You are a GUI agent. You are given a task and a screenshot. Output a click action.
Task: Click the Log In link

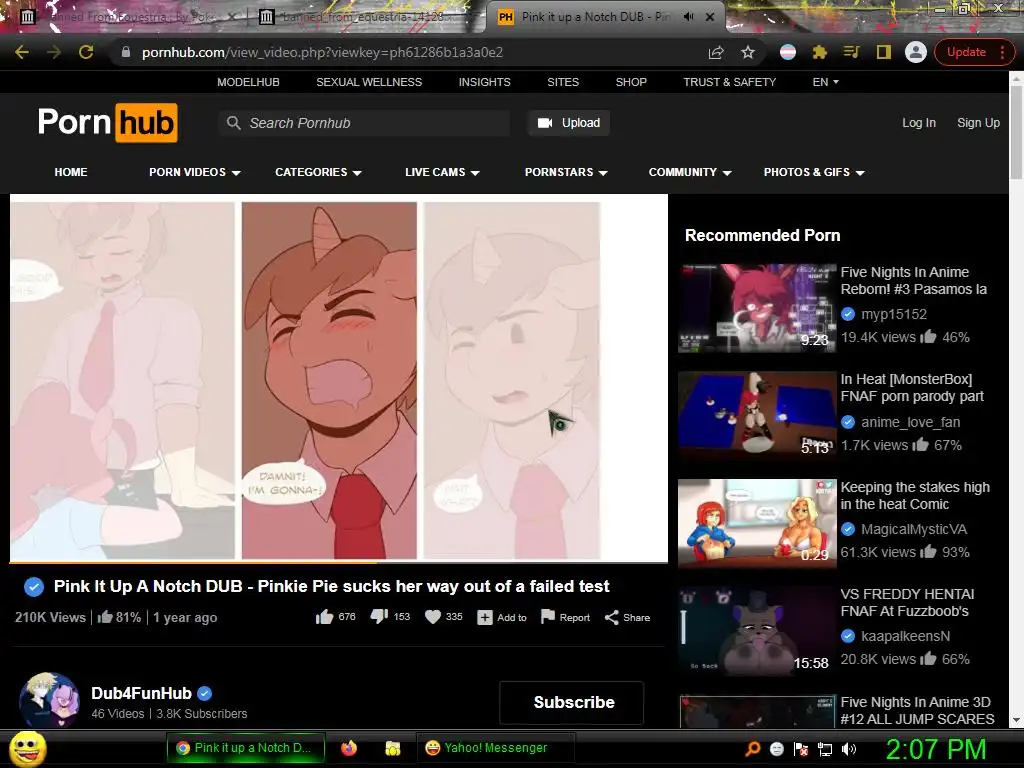(x=919, y=123)
